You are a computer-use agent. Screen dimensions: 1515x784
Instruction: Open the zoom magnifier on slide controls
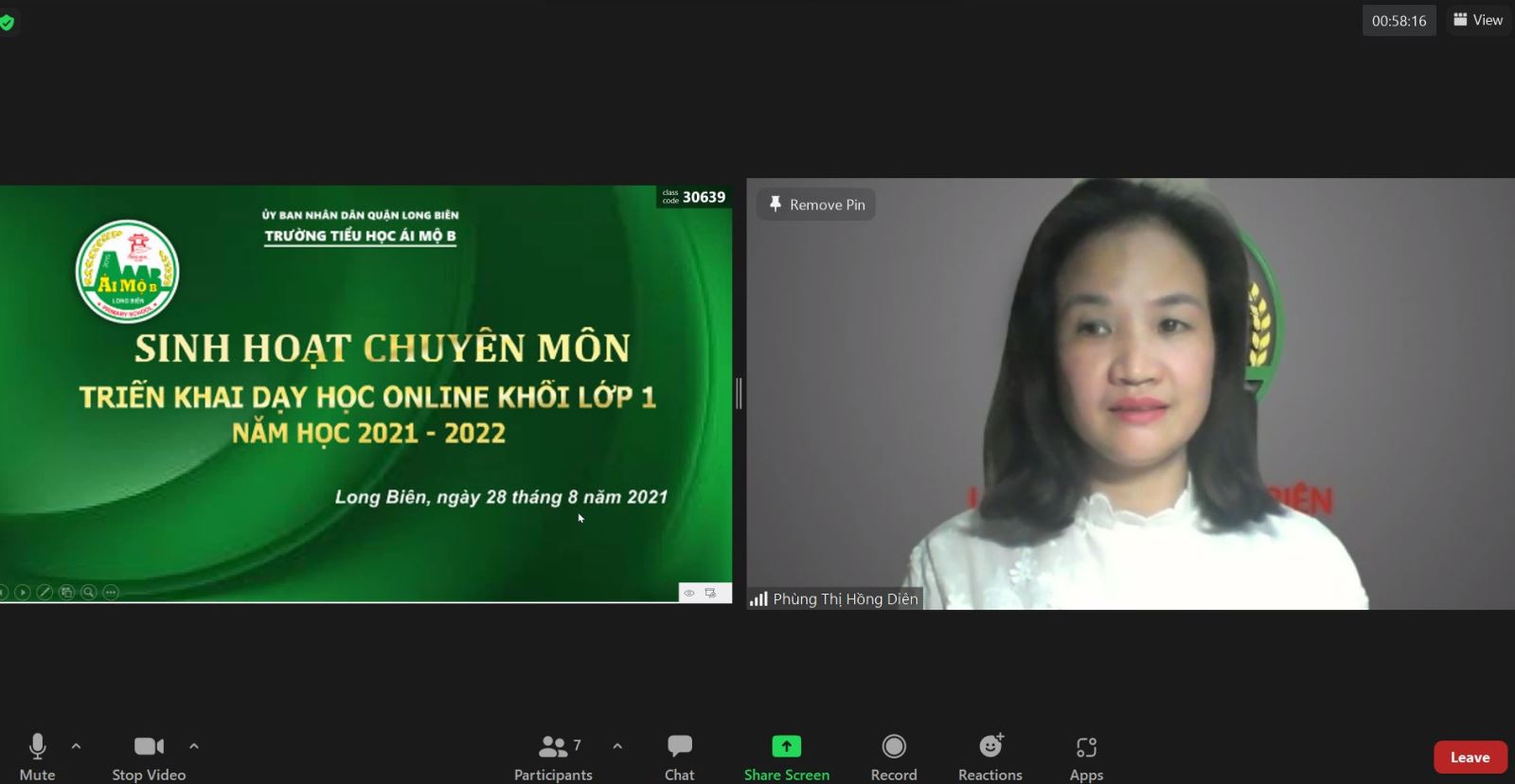pos(88,593)
